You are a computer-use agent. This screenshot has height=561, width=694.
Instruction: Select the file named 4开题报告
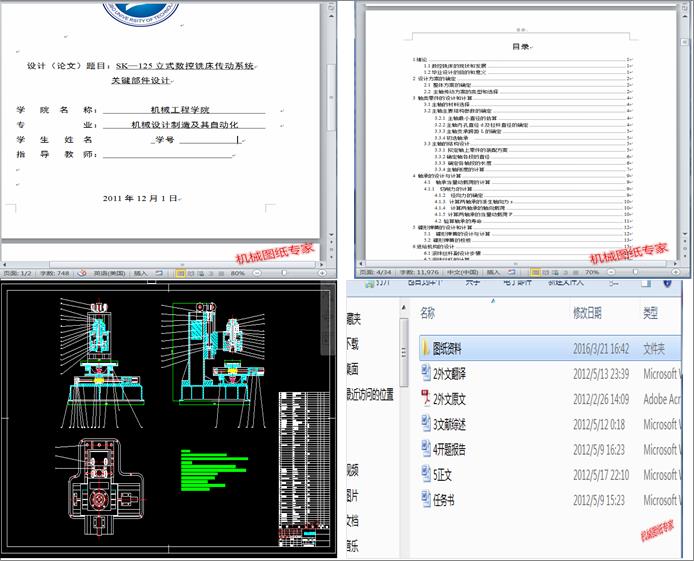click(x=449, y=450)
